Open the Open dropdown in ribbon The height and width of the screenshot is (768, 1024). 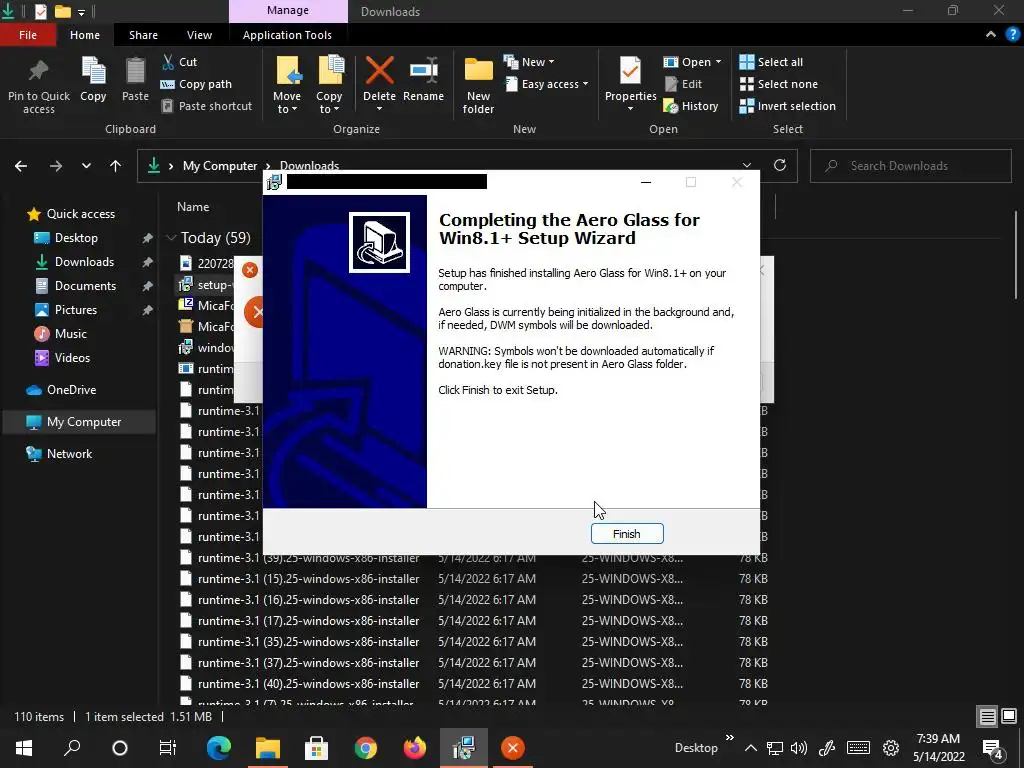pyautogui.click(x=692, y=62)
